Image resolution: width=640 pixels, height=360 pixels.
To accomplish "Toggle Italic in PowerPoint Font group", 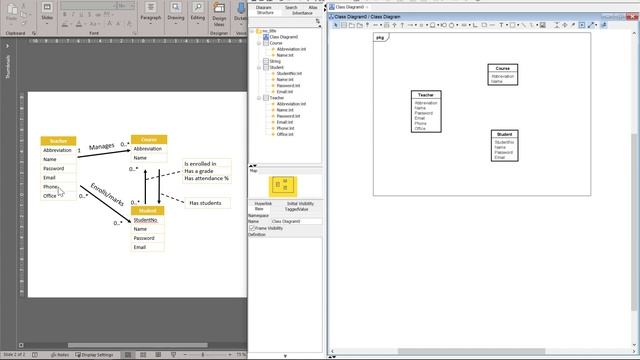I will tap(73, 15).
